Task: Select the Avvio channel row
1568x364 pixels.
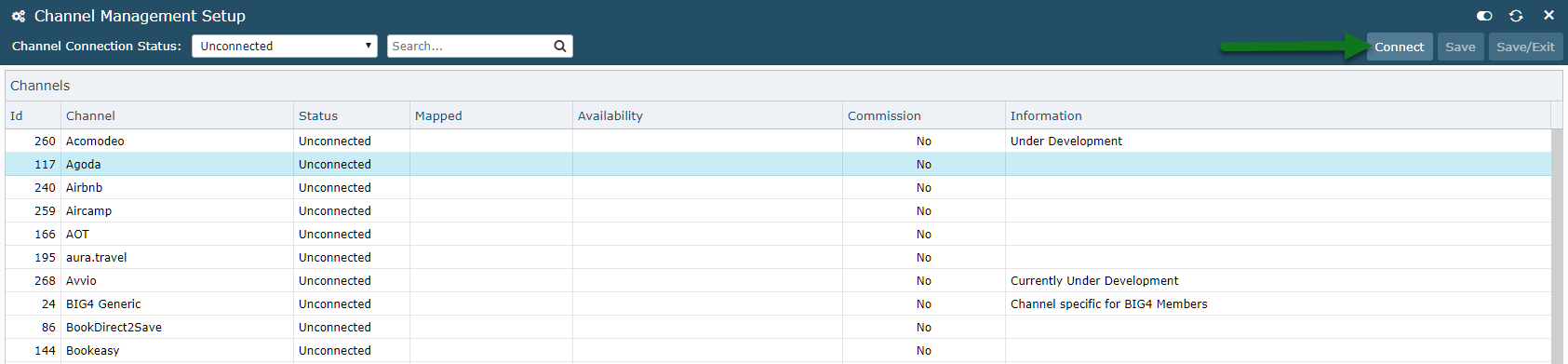Action: 778,280
